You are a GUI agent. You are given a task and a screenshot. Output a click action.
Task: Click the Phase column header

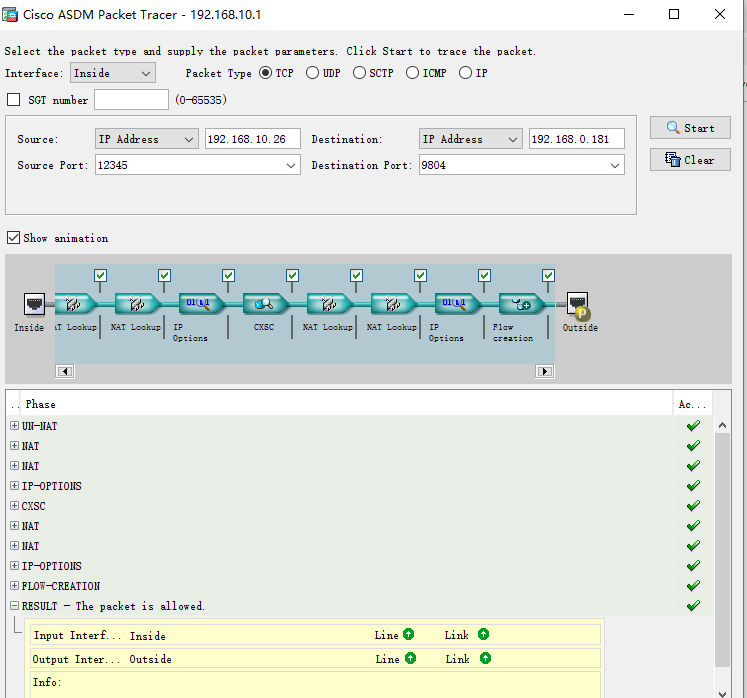347,404
